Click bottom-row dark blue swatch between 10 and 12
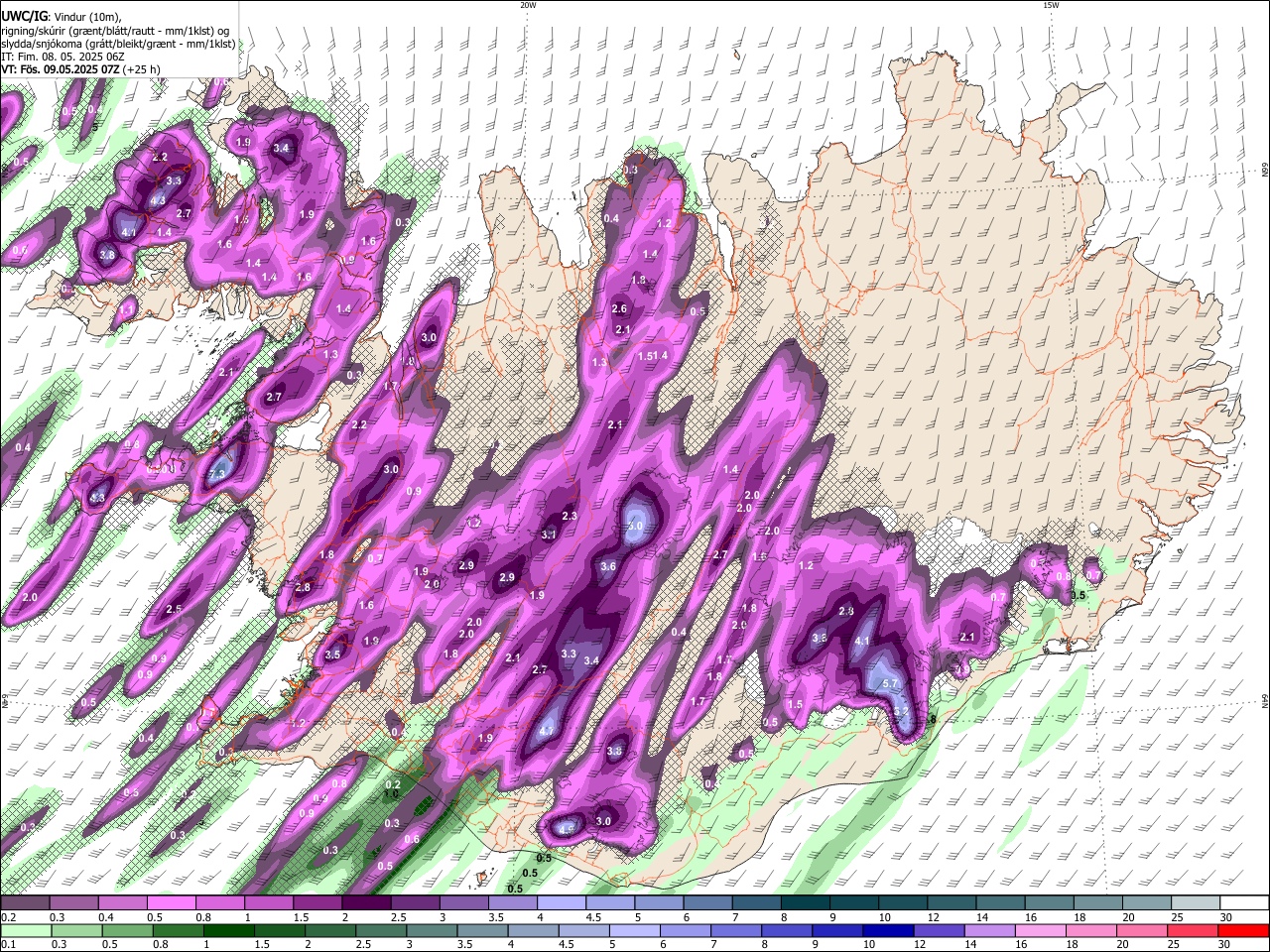The width and height of the screenshot is (1270, 952). pos(886,931)
